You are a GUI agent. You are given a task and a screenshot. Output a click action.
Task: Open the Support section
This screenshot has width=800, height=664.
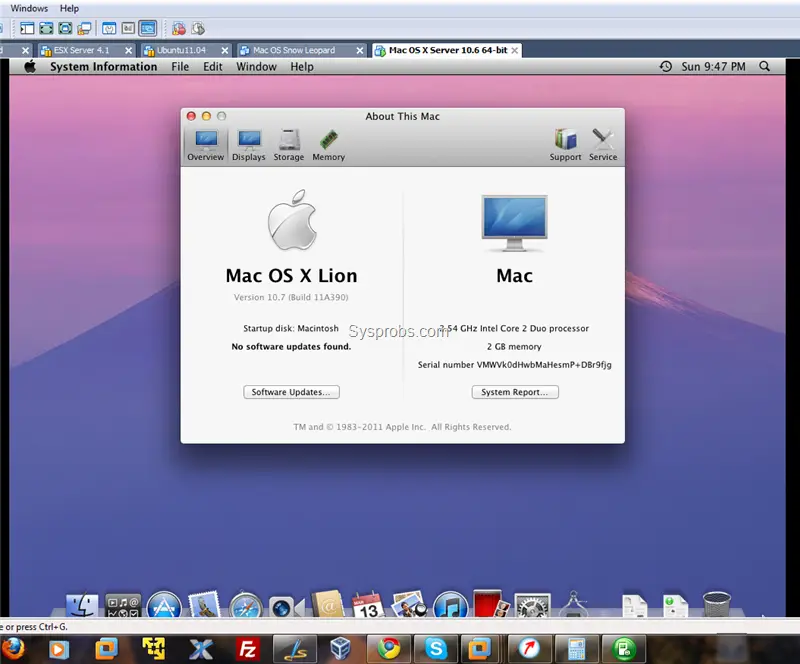tap(565, 145)
